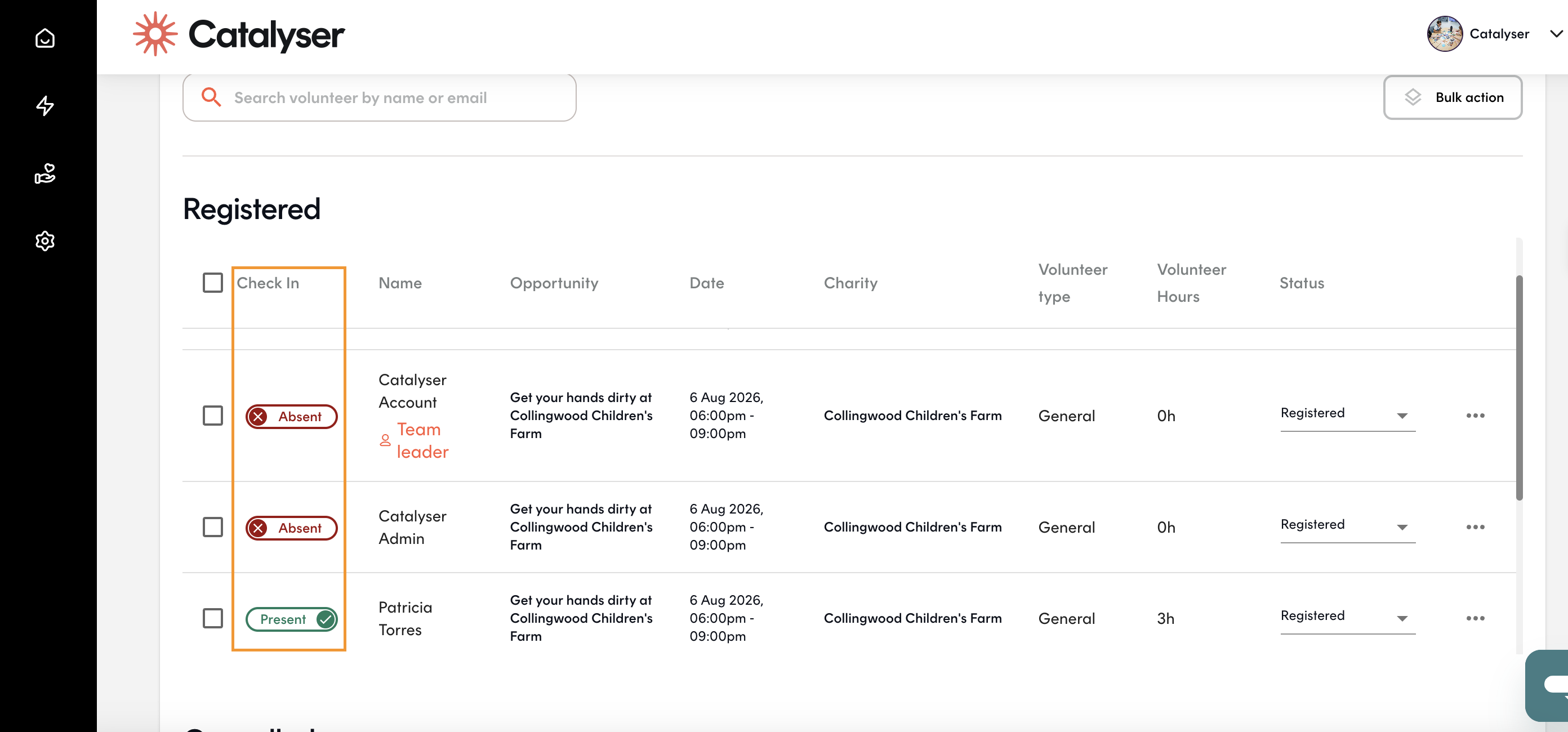Click the Volunteer type column header

(x=1072, y=283)
